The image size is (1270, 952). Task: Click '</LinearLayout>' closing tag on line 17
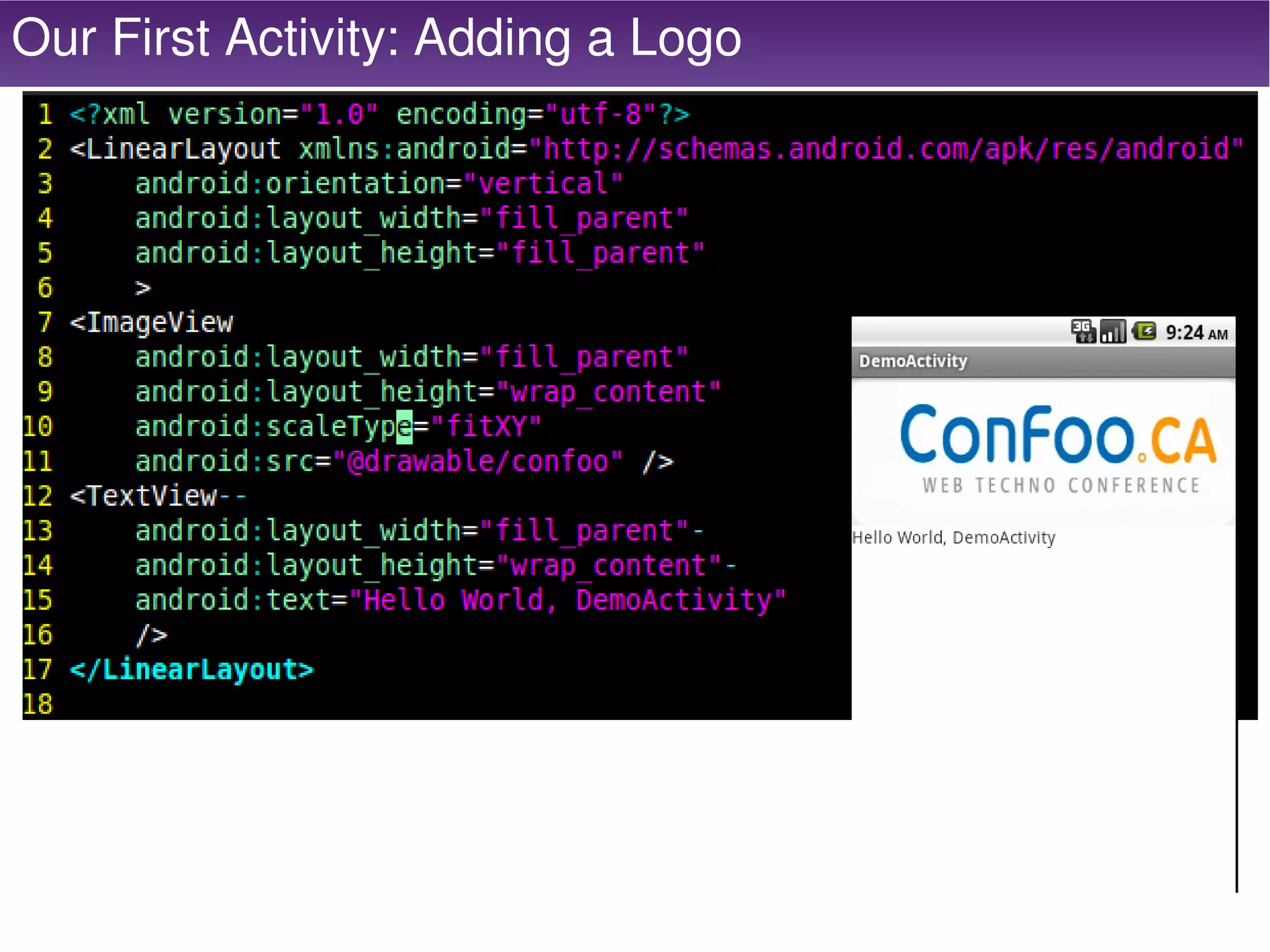pos(192,670)
